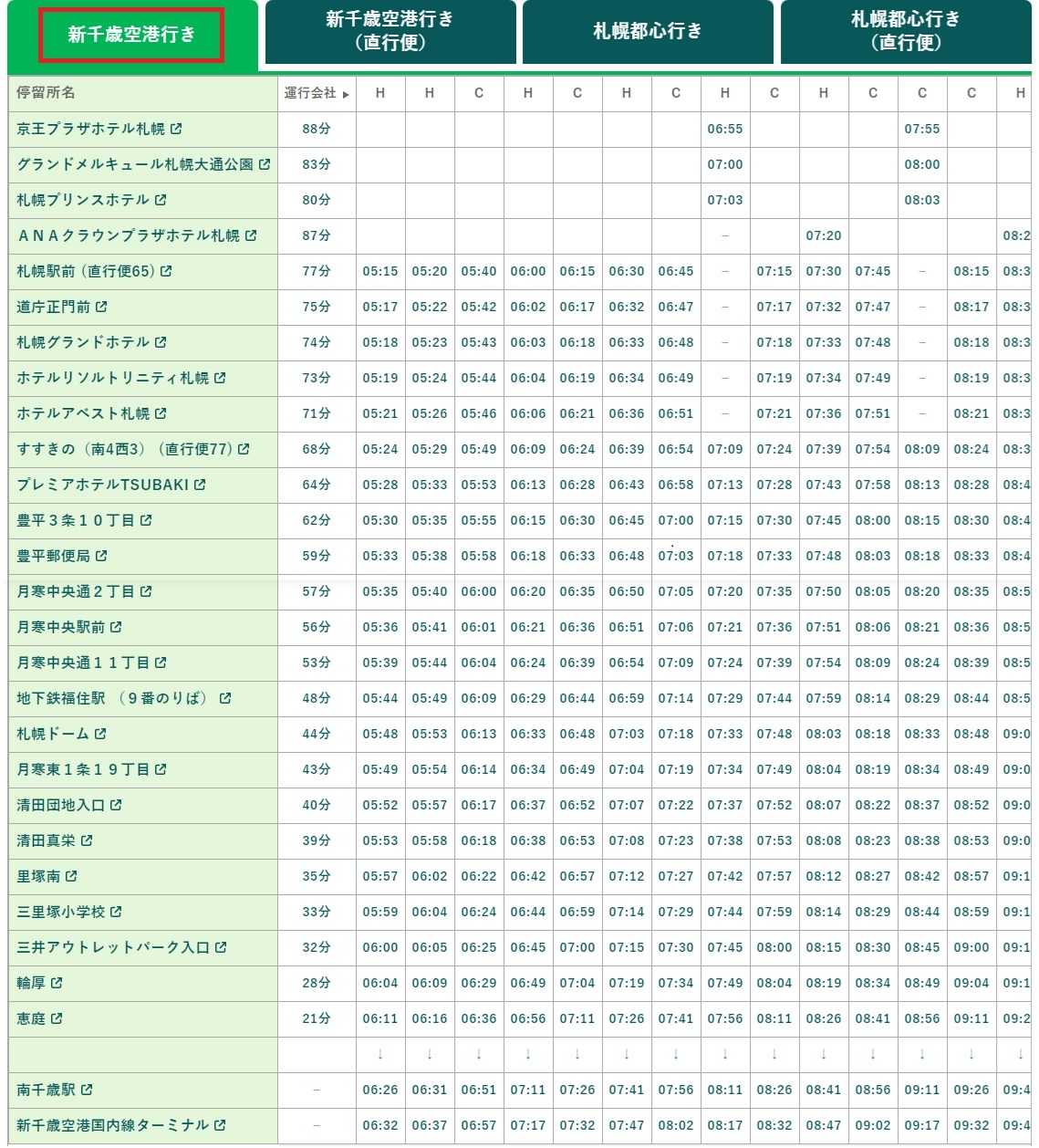Switch to the 札幌都心行き tab
1039x1148 pixels.
coord(648,31)
